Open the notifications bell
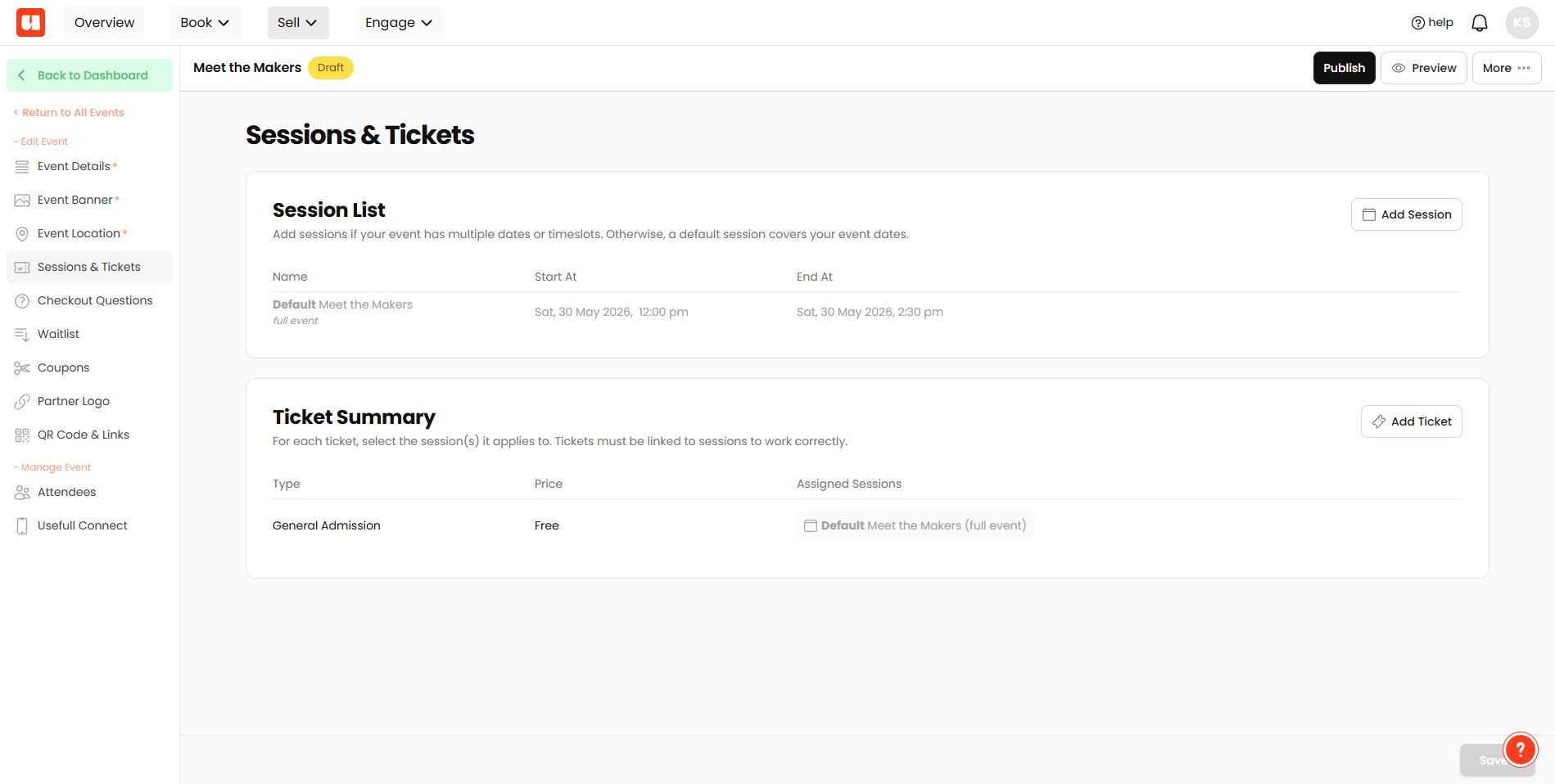Image resolution: width=1555 pixels, height=784 pixels. click(x=1479, y=23)
